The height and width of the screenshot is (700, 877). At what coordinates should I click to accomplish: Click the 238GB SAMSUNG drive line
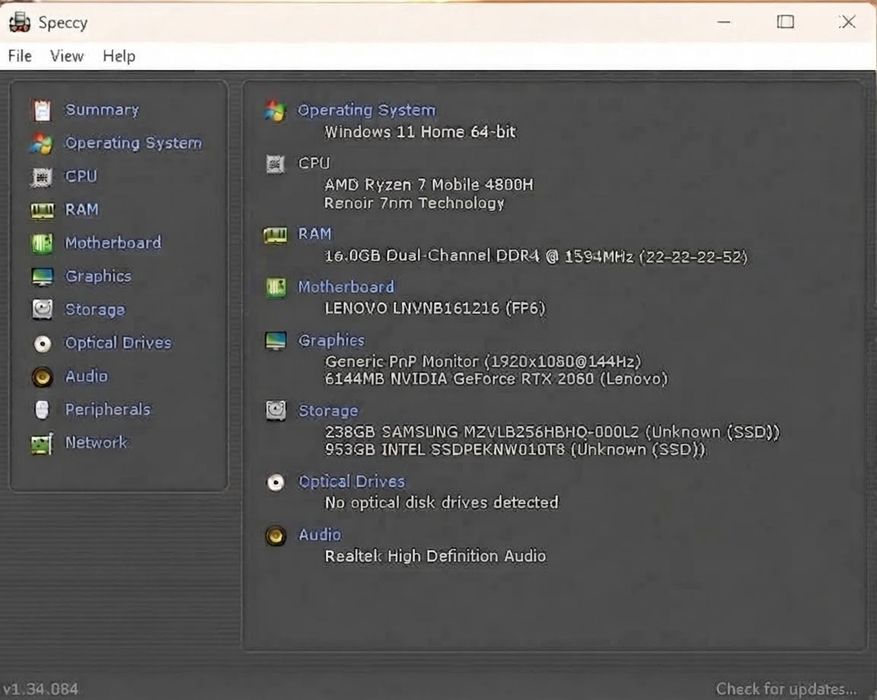tap(552, 432)
